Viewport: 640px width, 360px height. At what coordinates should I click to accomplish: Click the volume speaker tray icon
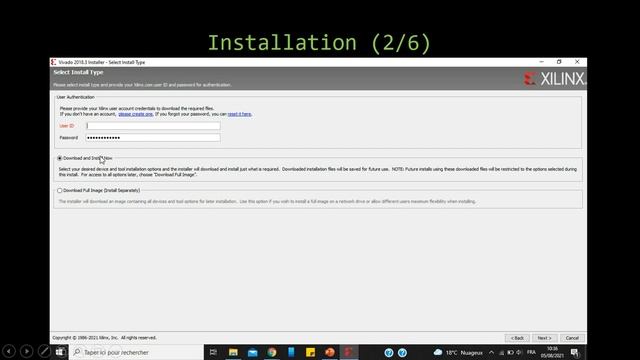pyautogui.click(x=519, y=352)
